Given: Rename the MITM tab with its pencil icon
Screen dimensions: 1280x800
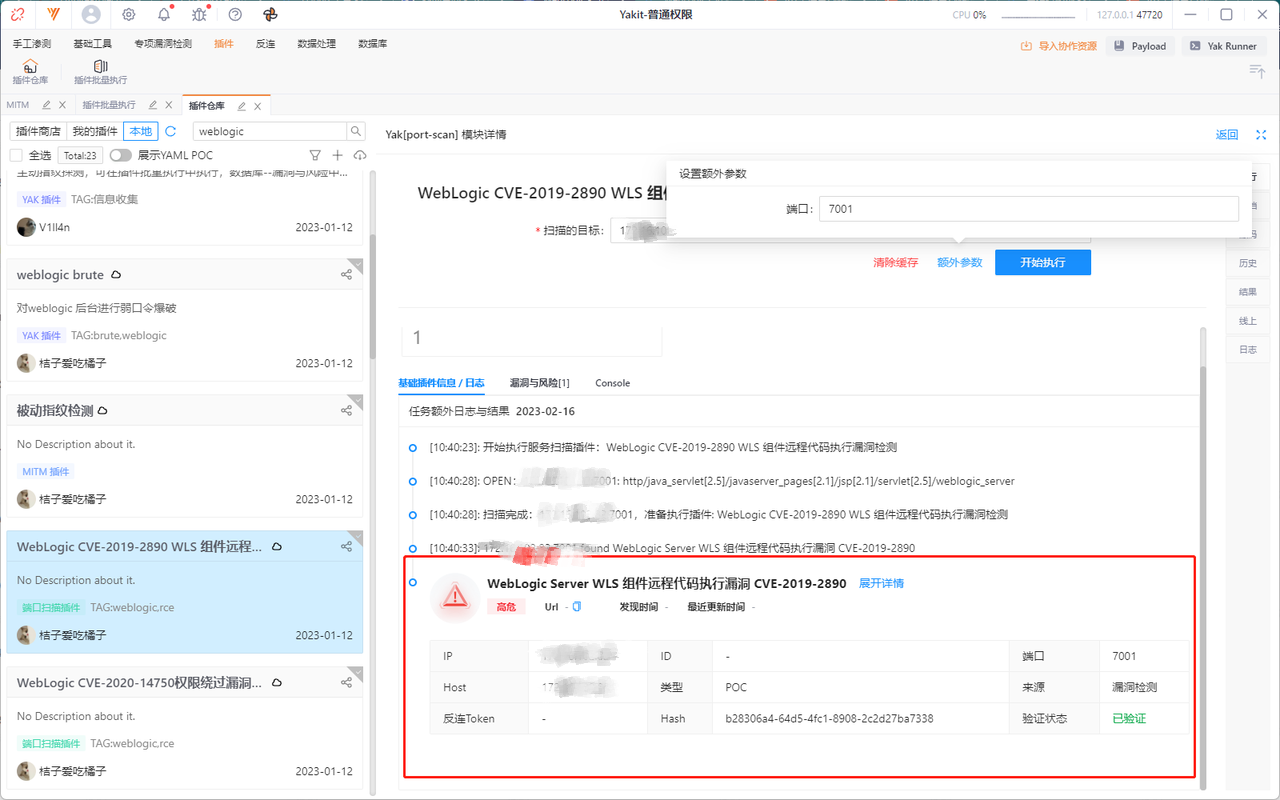Looking at the screenshot, I should click(x=47, y=105).
